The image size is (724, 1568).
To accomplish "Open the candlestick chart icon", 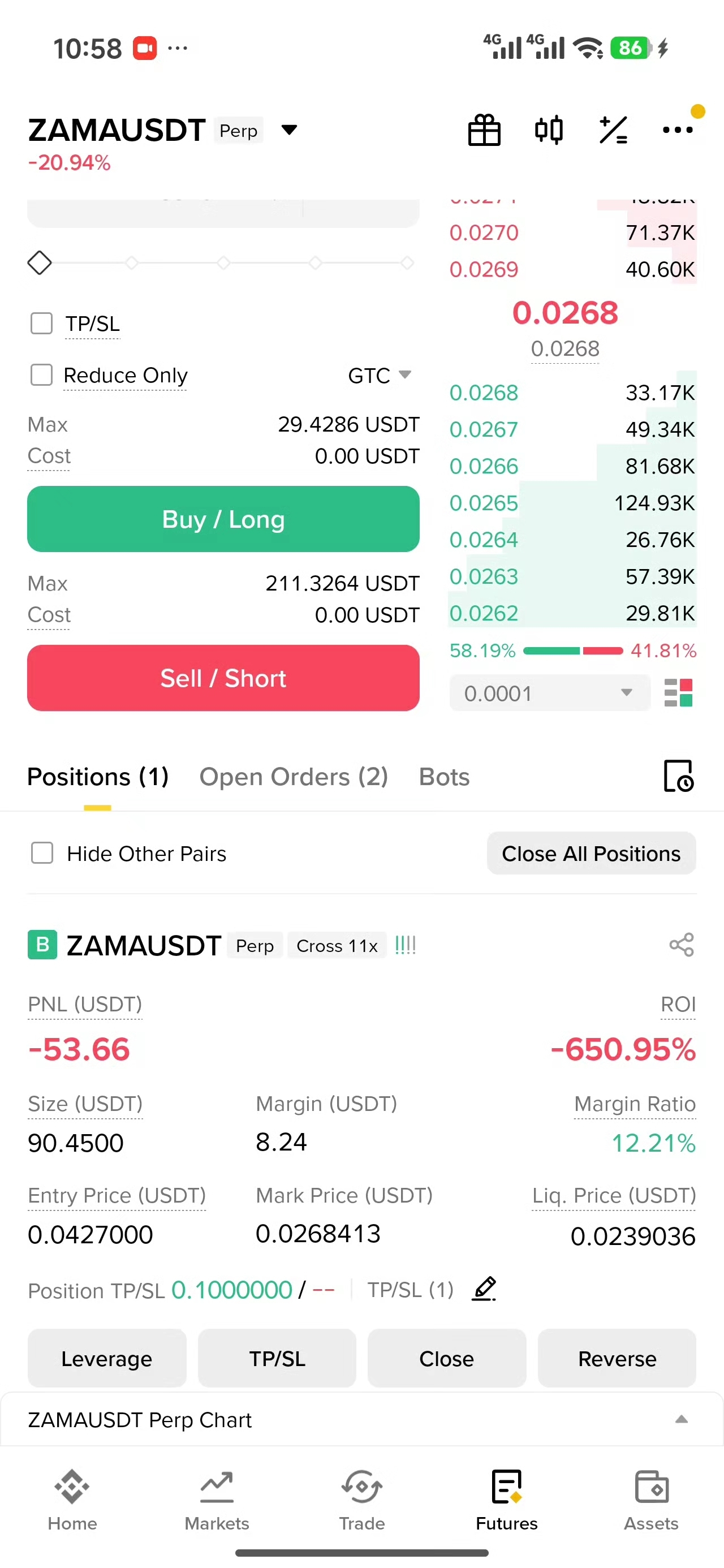I will click(x=549, y=130).
